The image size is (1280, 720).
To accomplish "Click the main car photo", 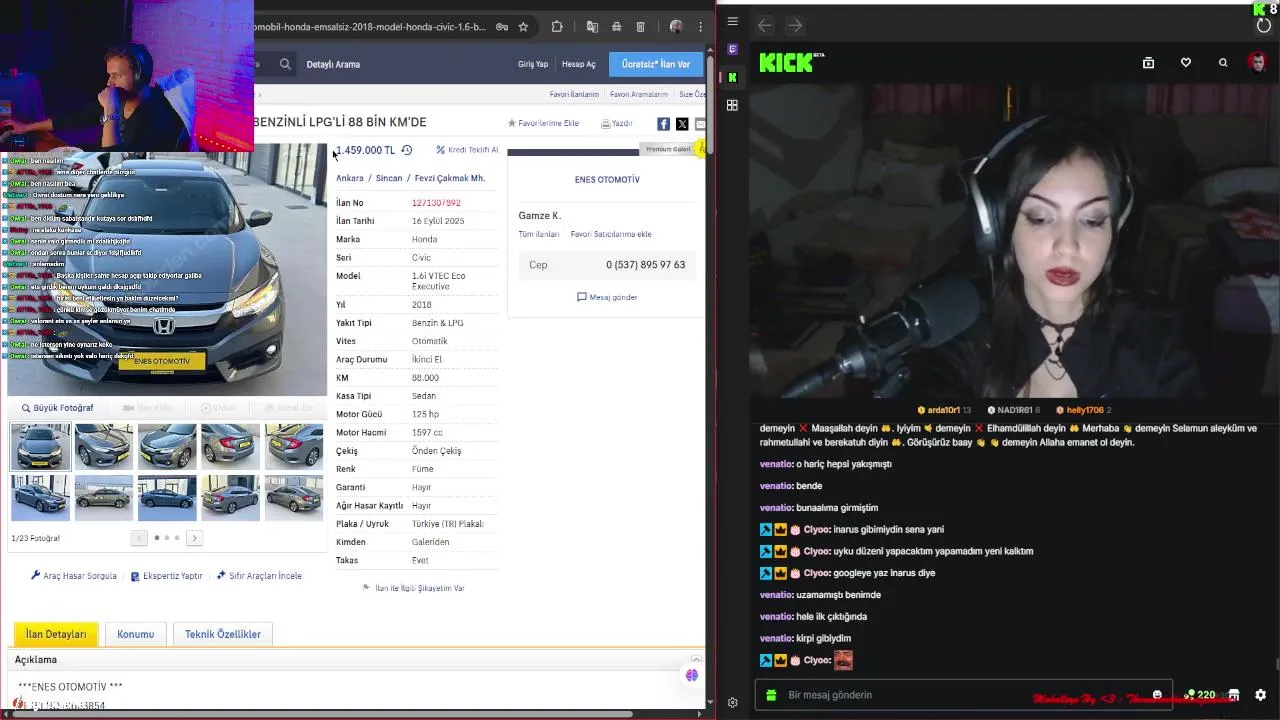I will coord(167,270).
